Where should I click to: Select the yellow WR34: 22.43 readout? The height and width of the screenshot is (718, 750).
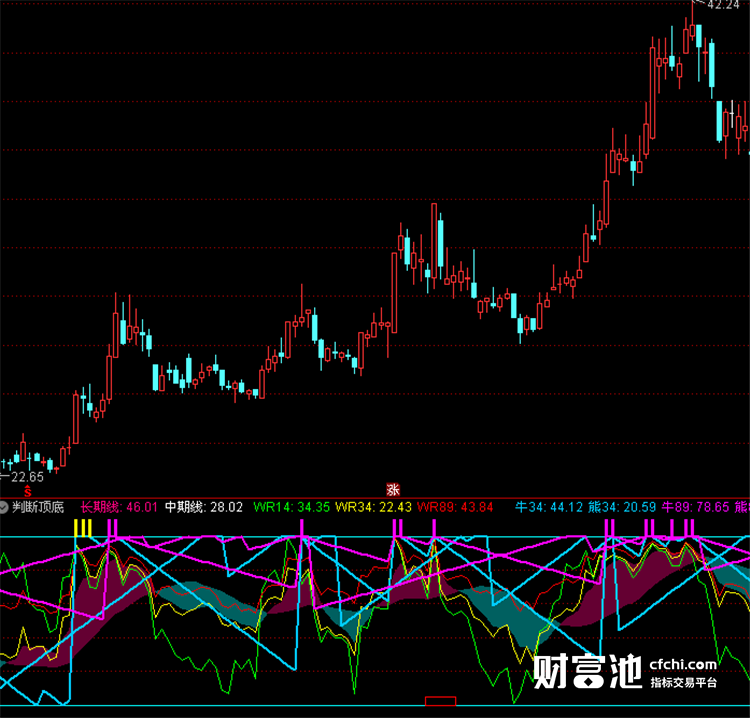coord(373,507)
